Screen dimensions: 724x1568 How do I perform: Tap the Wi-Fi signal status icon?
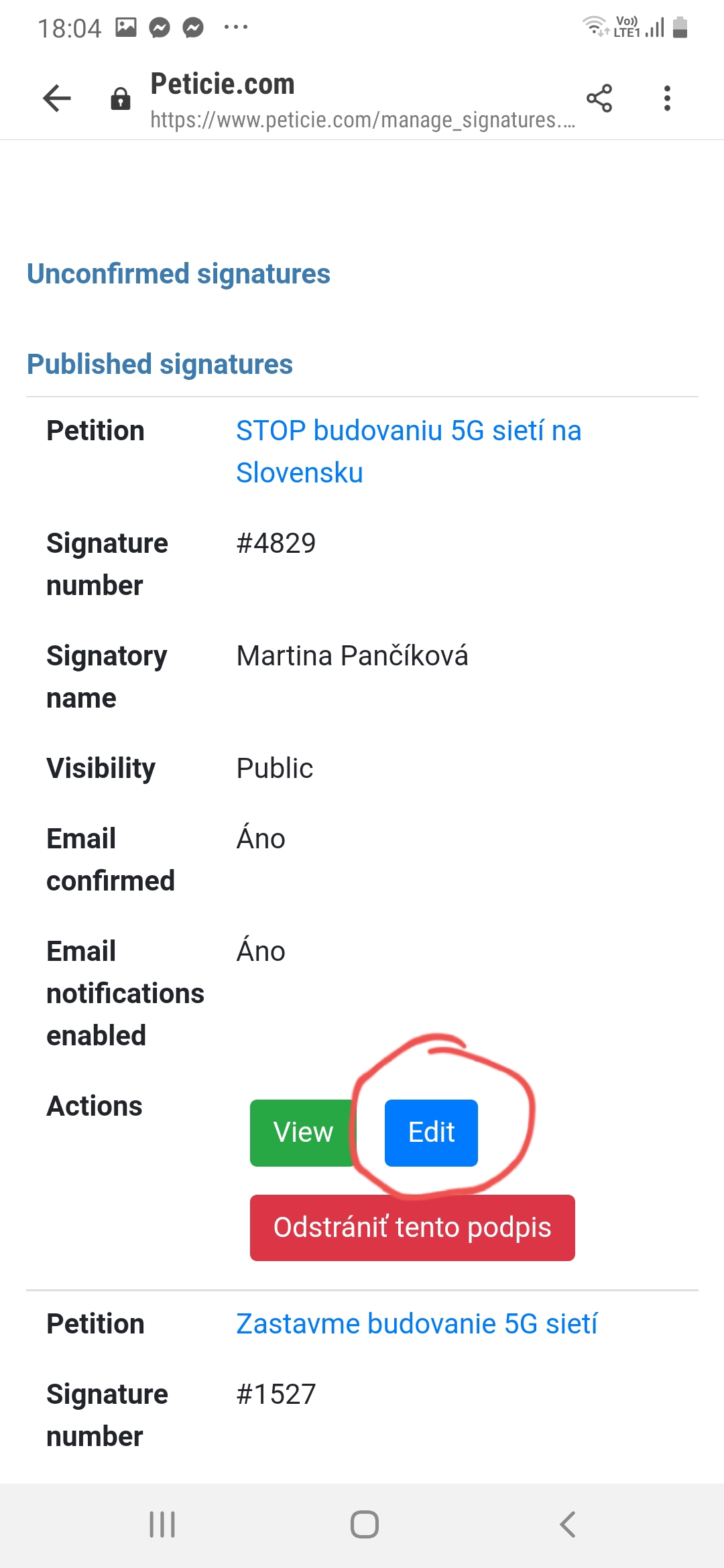click(x=595, y=26)
